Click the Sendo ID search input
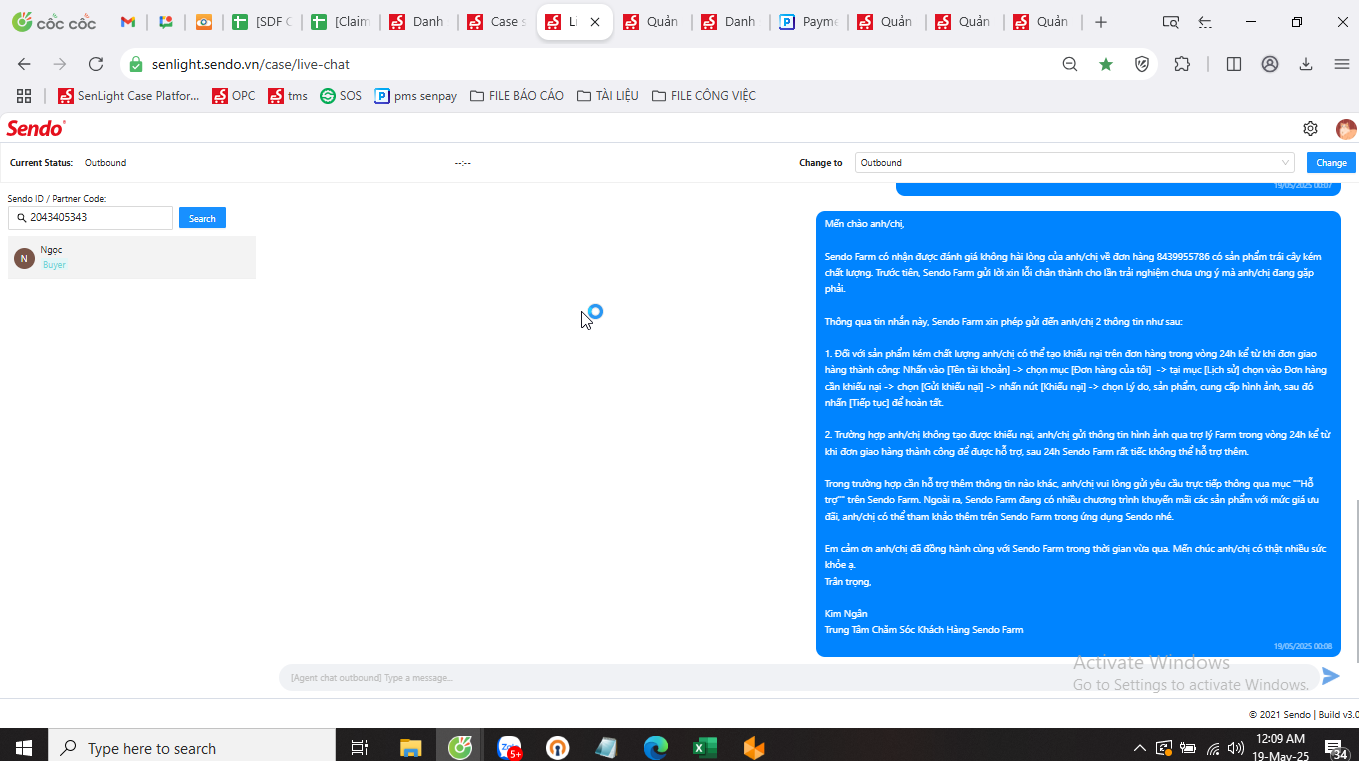 90,217
